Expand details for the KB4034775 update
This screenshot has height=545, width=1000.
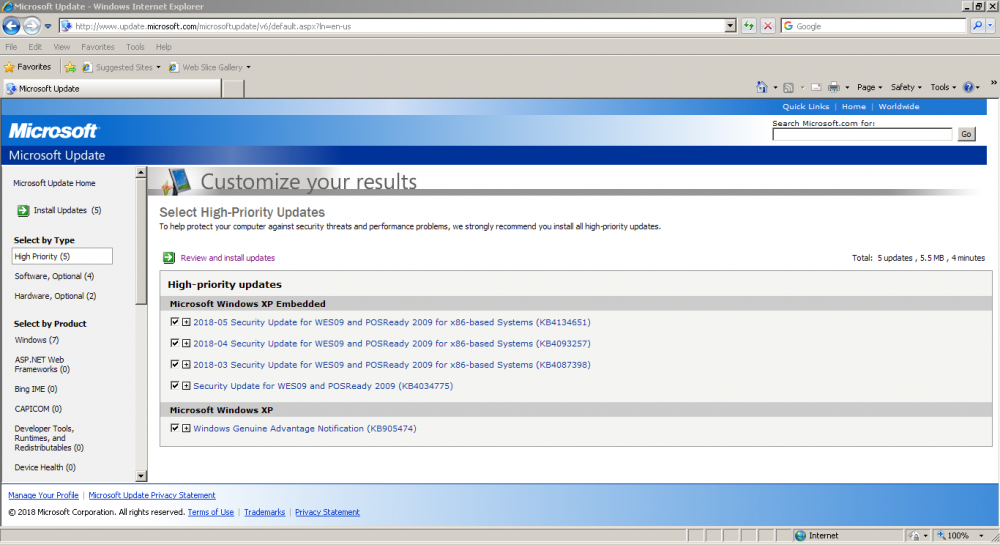click(x=186, y=386)
